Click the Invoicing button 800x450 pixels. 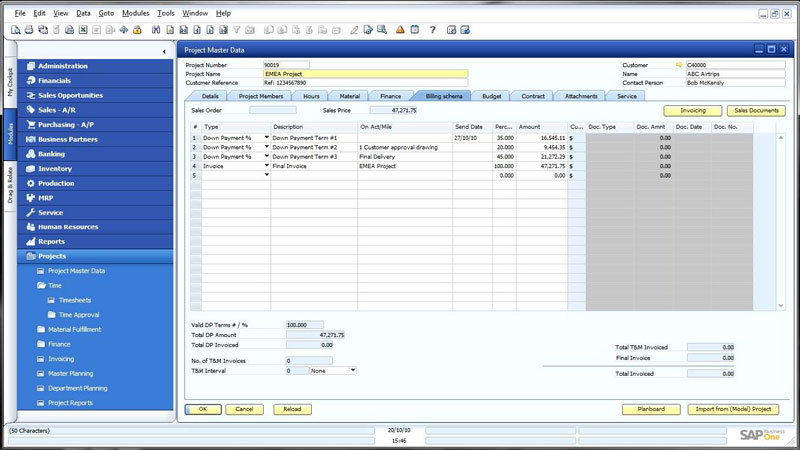pos(692,111)
